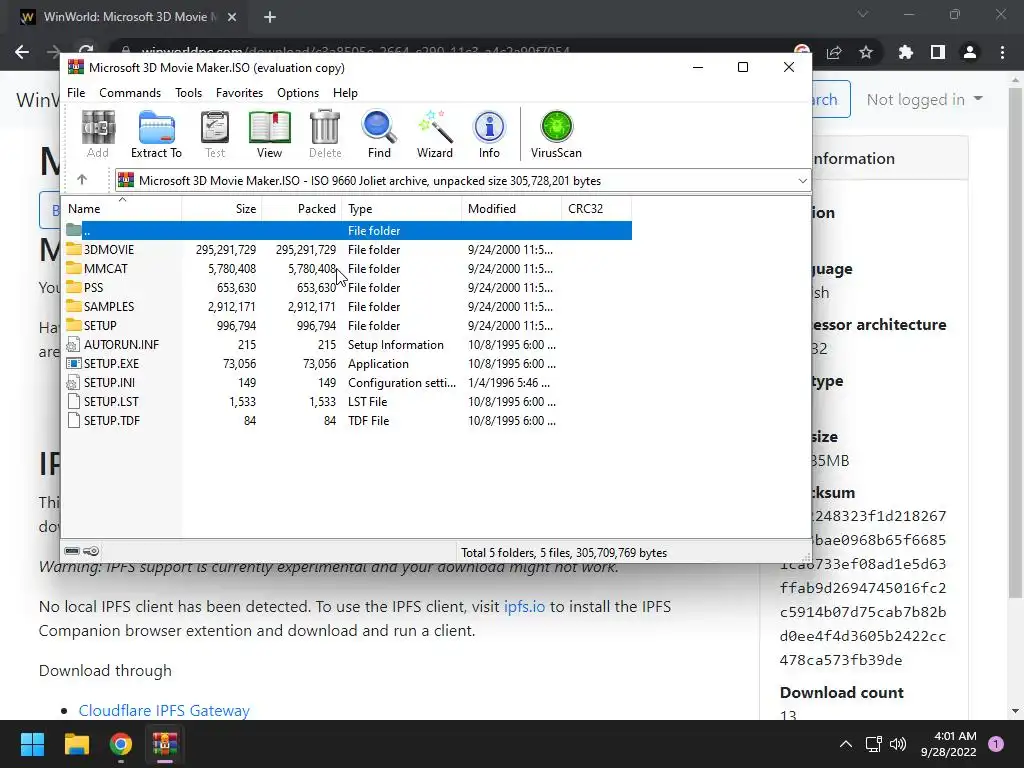Toggle Chrome side panel icon
Viewport: 1024px width, 768px height.
938,52
